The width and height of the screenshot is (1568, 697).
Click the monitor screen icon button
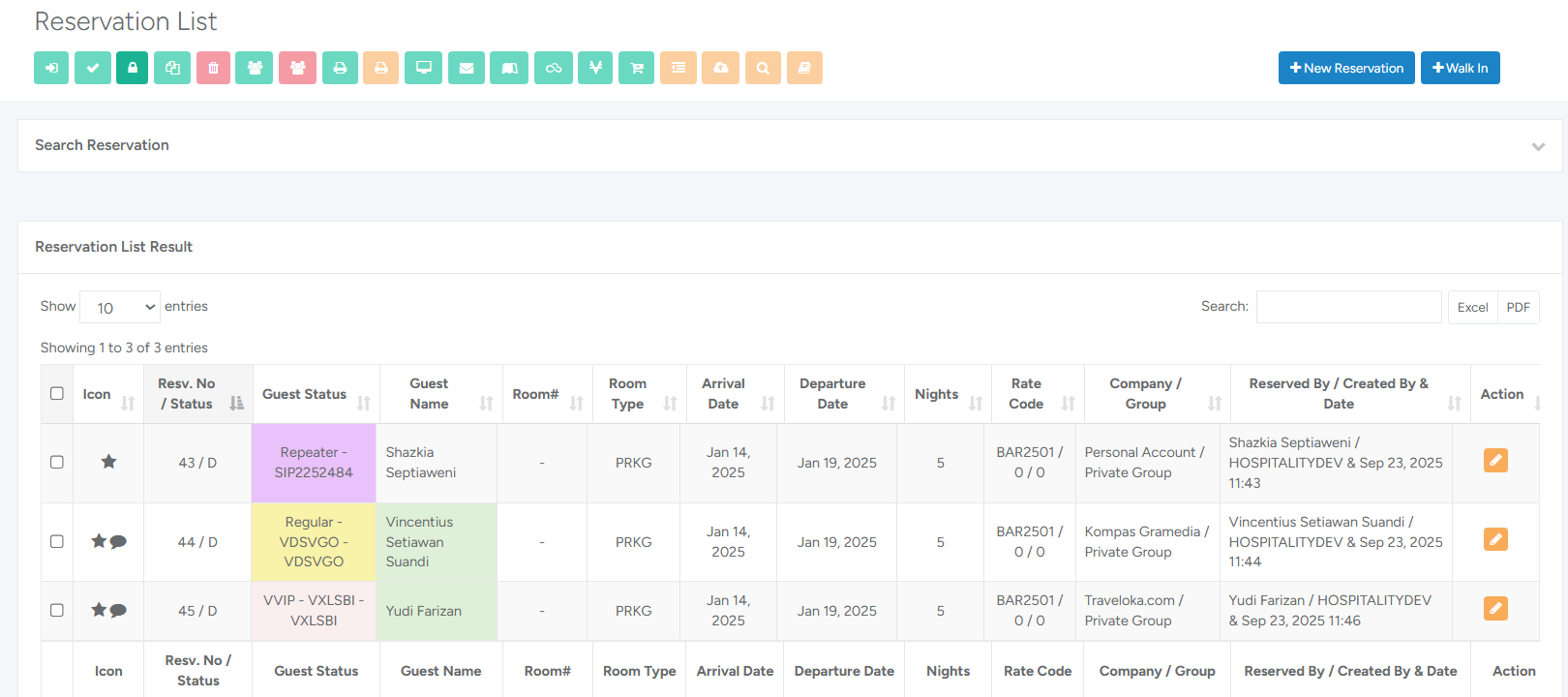[424, 68]
